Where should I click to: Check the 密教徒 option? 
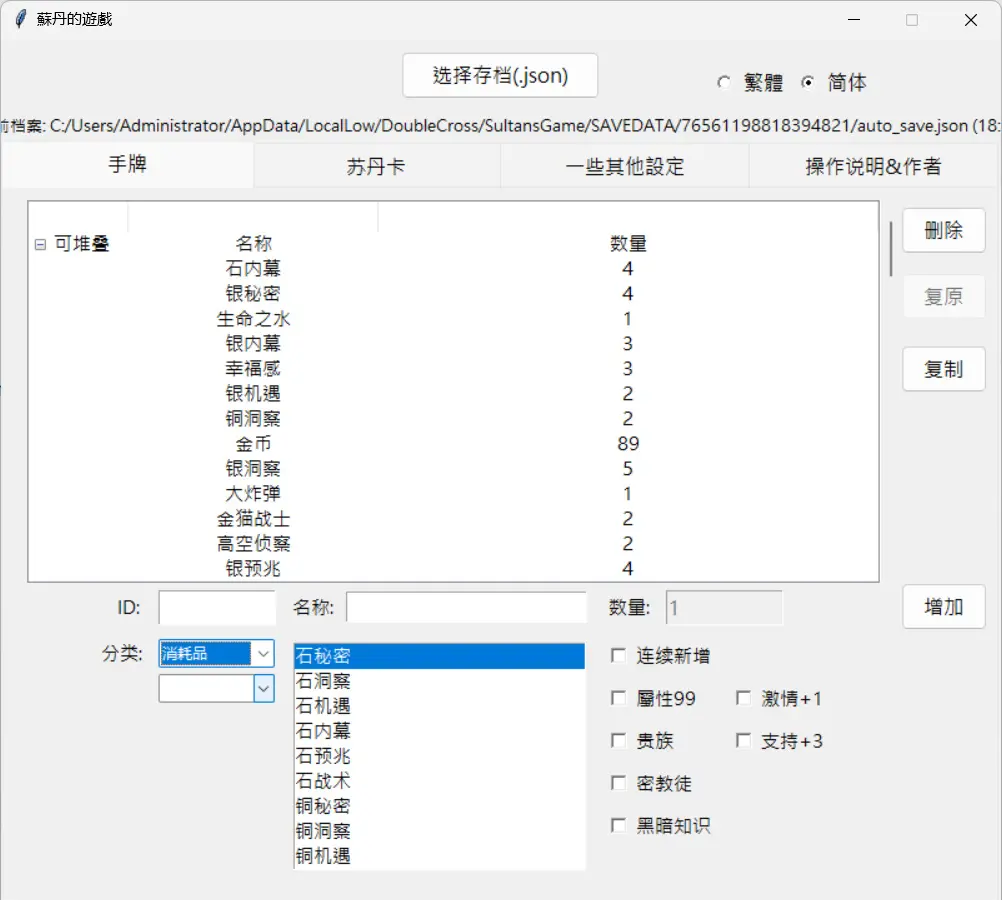(618, 783)
